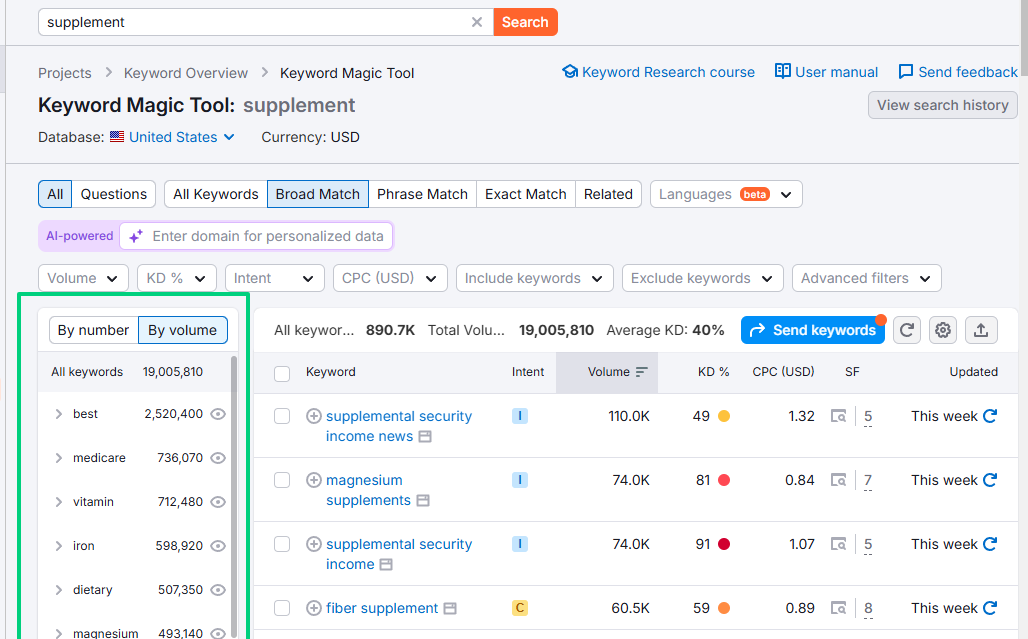Toggle visibility of the 'dietary' group
Image resolution: width=1028 pixels, height=639 pixels.
[218, 590]
